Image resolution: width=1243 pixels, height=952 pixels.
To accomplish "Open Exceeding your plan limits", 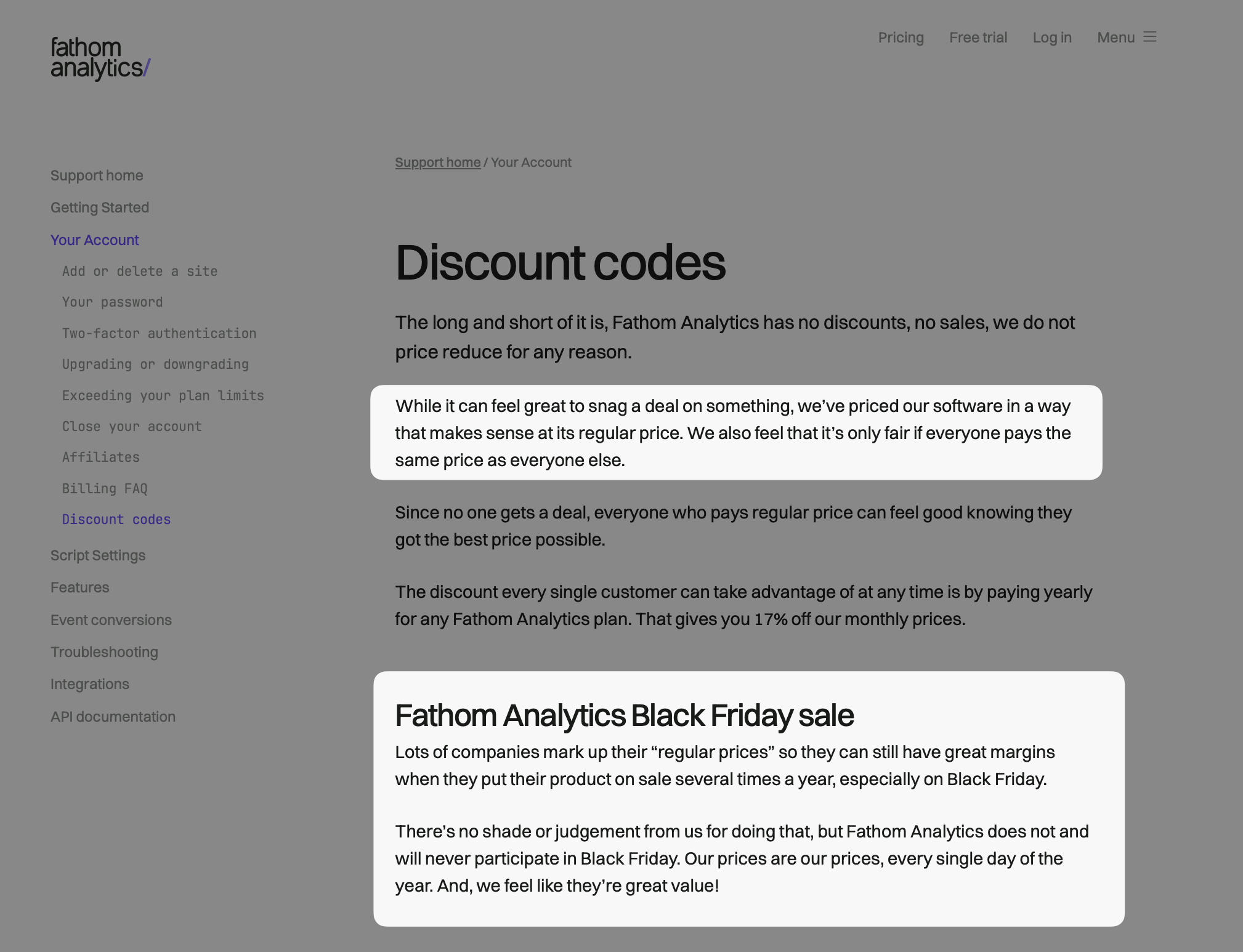I will click(163, 396).
